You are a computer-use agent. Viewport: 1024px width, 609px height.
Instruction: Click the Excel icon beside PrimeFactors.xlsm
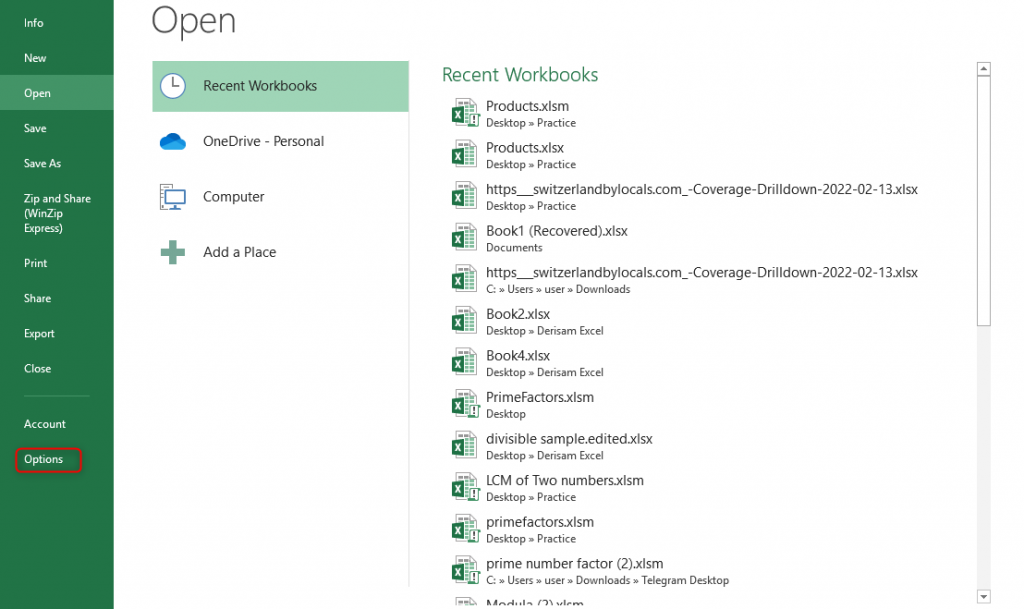click(x=464, y=404)
